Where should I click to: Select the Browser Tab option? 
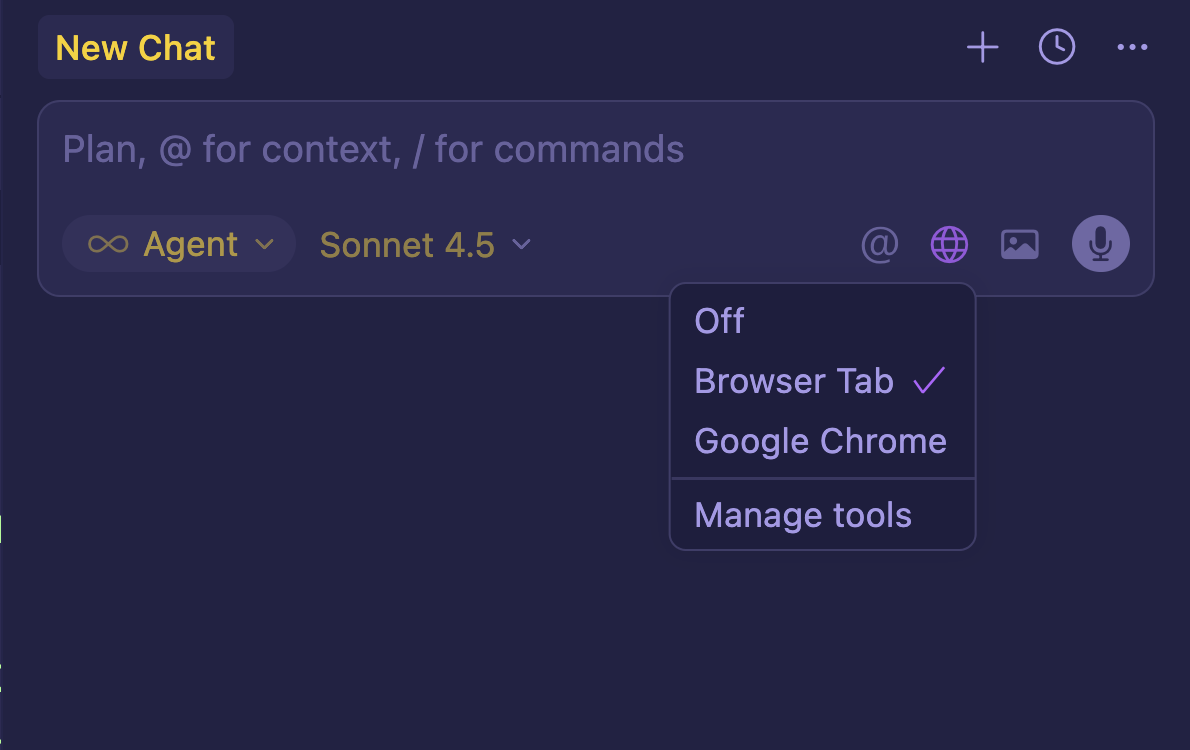[794, 381]
